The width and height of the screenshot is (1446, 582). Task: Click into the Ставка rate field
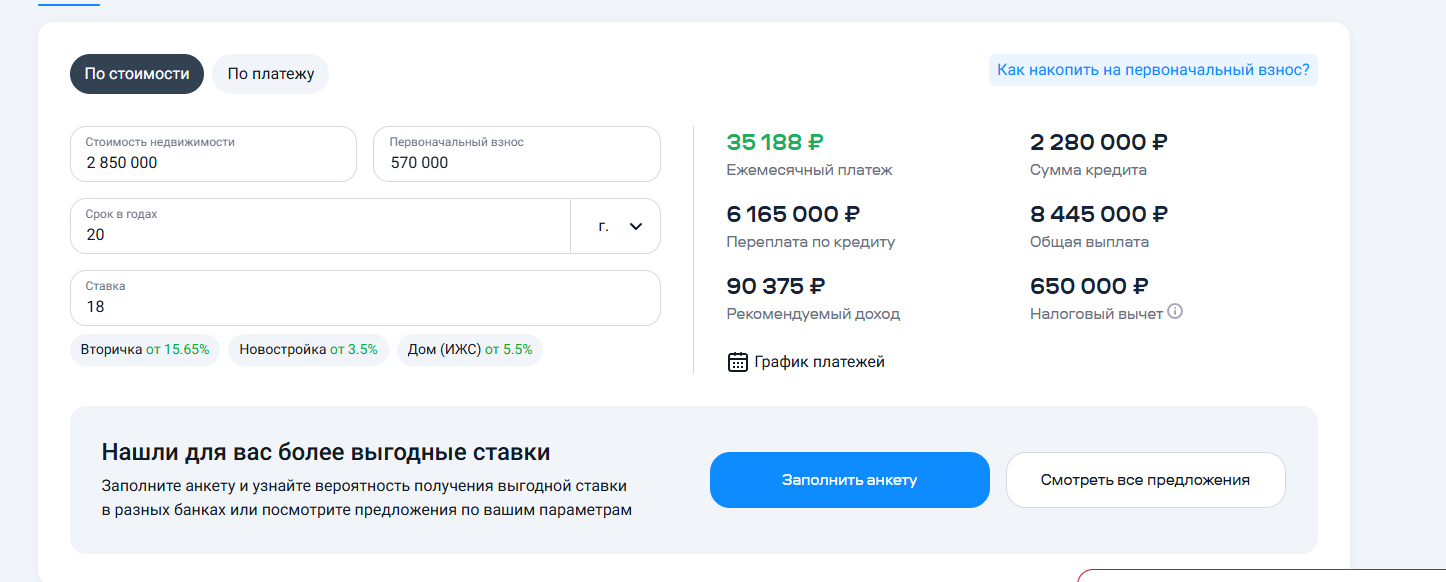pos(365,298)
